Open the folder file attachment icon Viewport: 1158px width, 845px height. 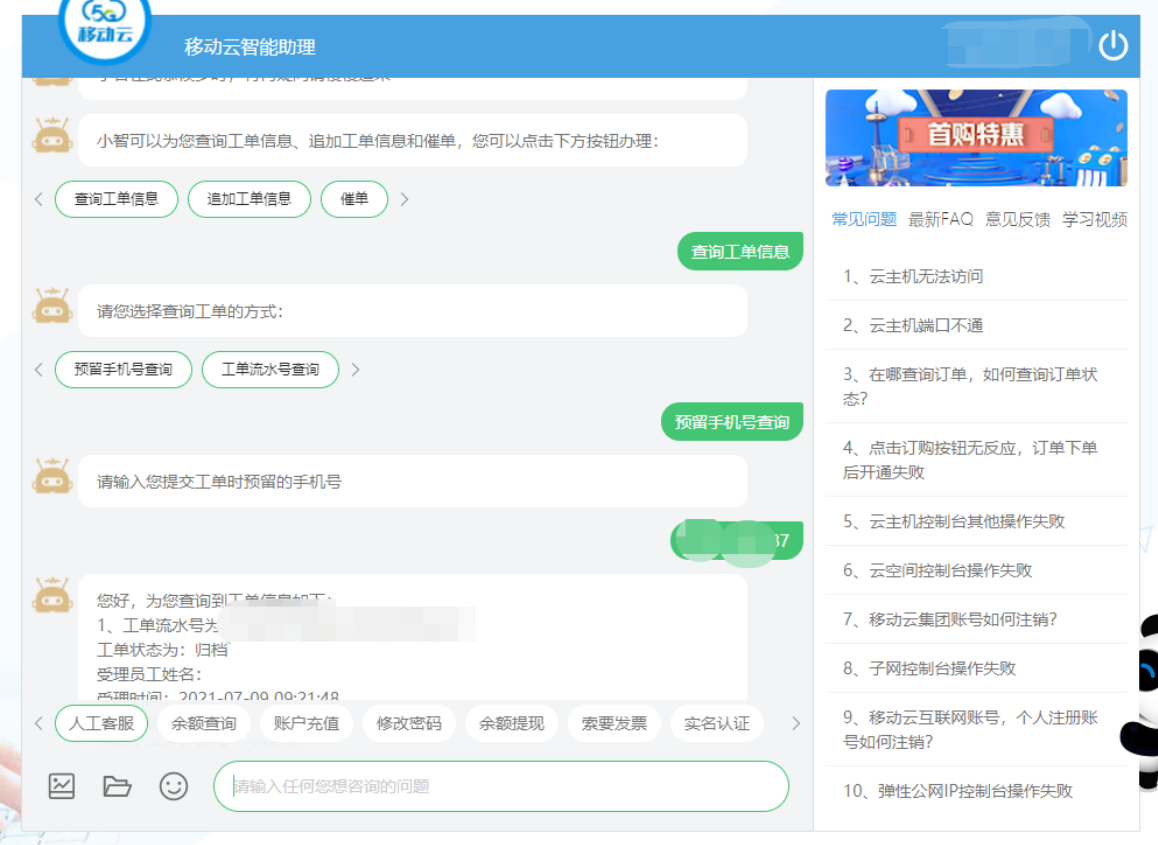(117, 787)
